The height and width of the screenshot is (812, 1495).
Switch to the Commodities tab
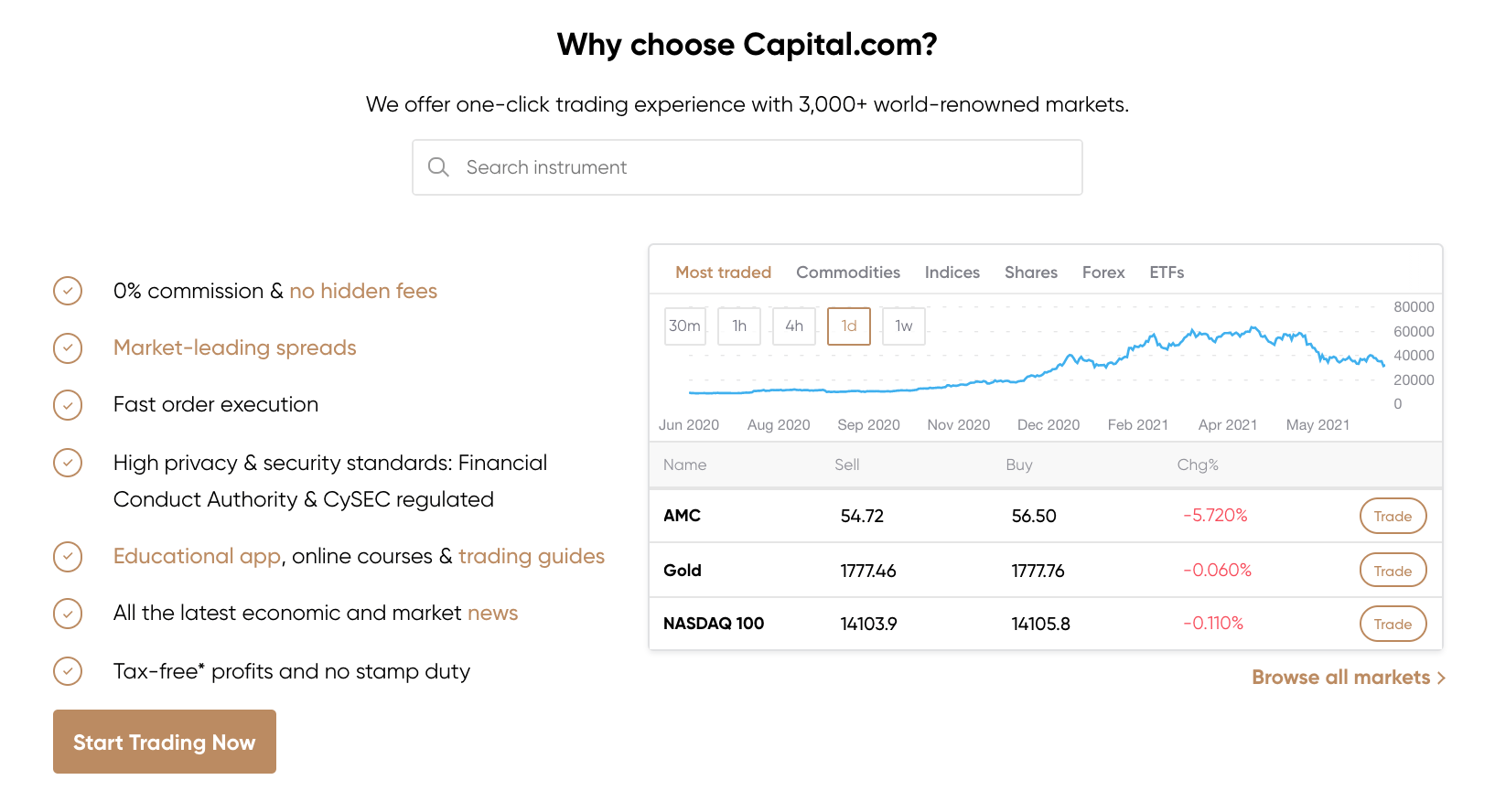[x=848, y=272]
